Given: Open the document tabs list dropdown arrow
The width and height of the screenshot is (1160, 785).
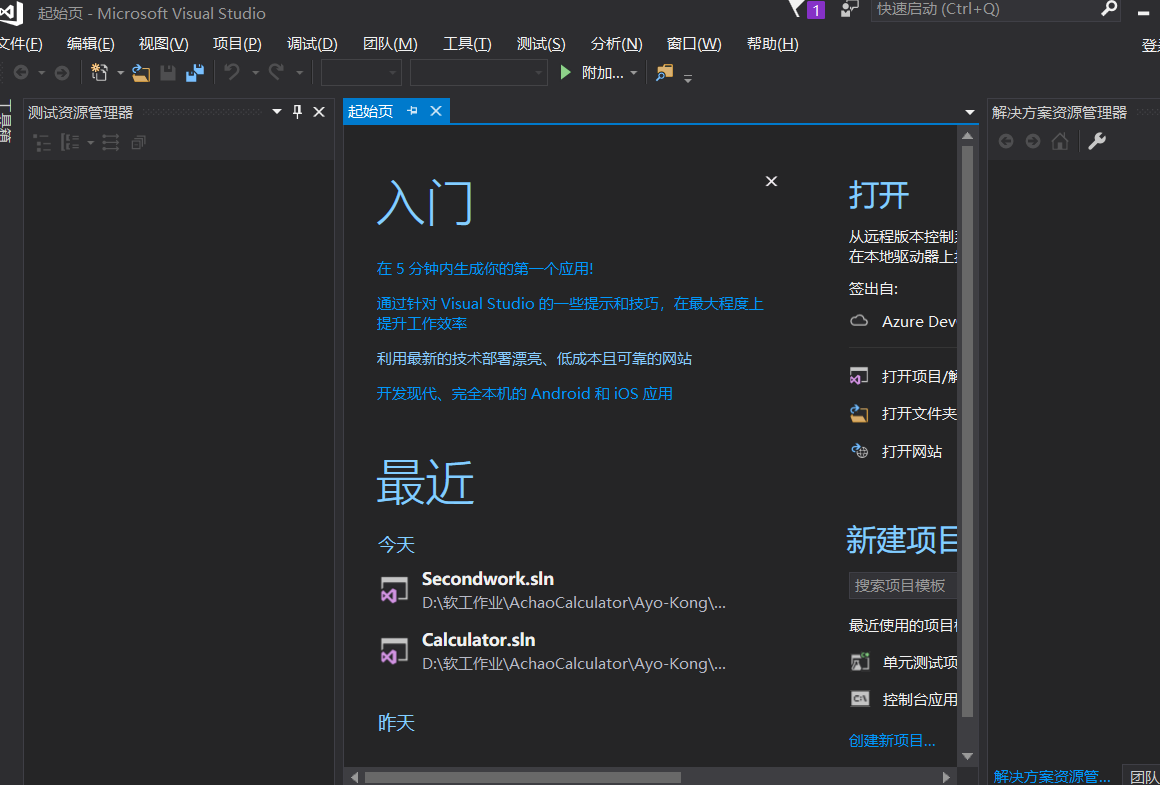Looking at the screenshot, I should [970, 112].
